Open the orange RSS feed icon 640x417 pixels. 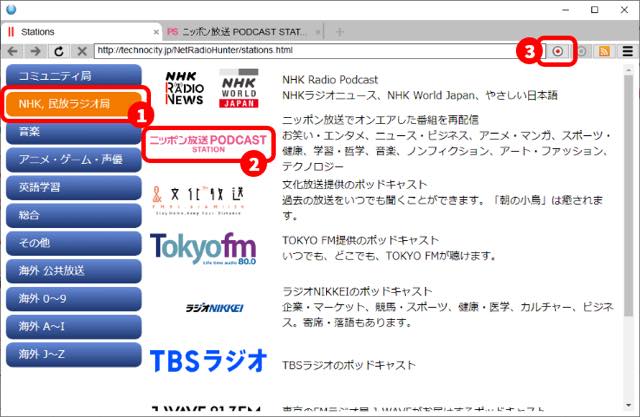pos(604,51)
